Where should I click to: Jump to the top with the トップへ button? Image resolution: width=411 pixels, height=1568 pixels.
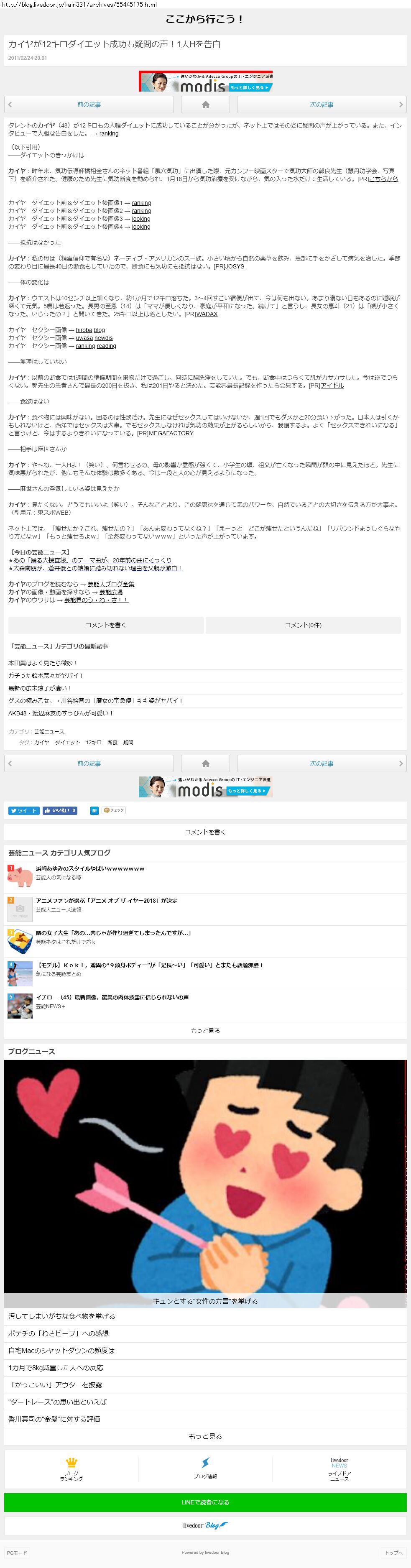point(393,1553)
